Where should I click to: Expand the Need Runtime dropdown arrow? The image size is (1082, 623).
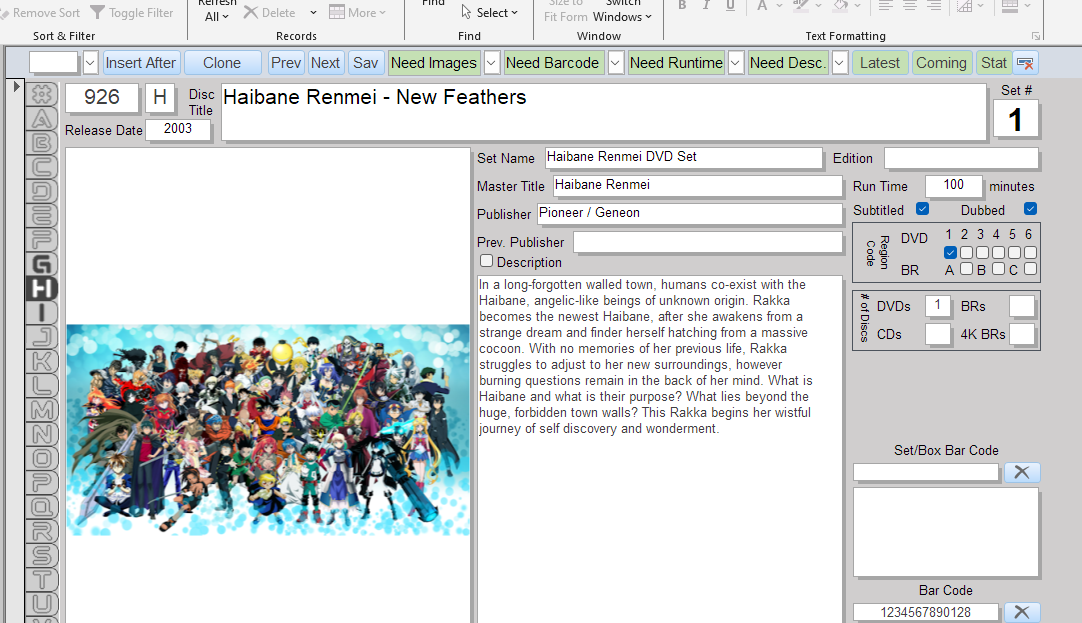736,63
